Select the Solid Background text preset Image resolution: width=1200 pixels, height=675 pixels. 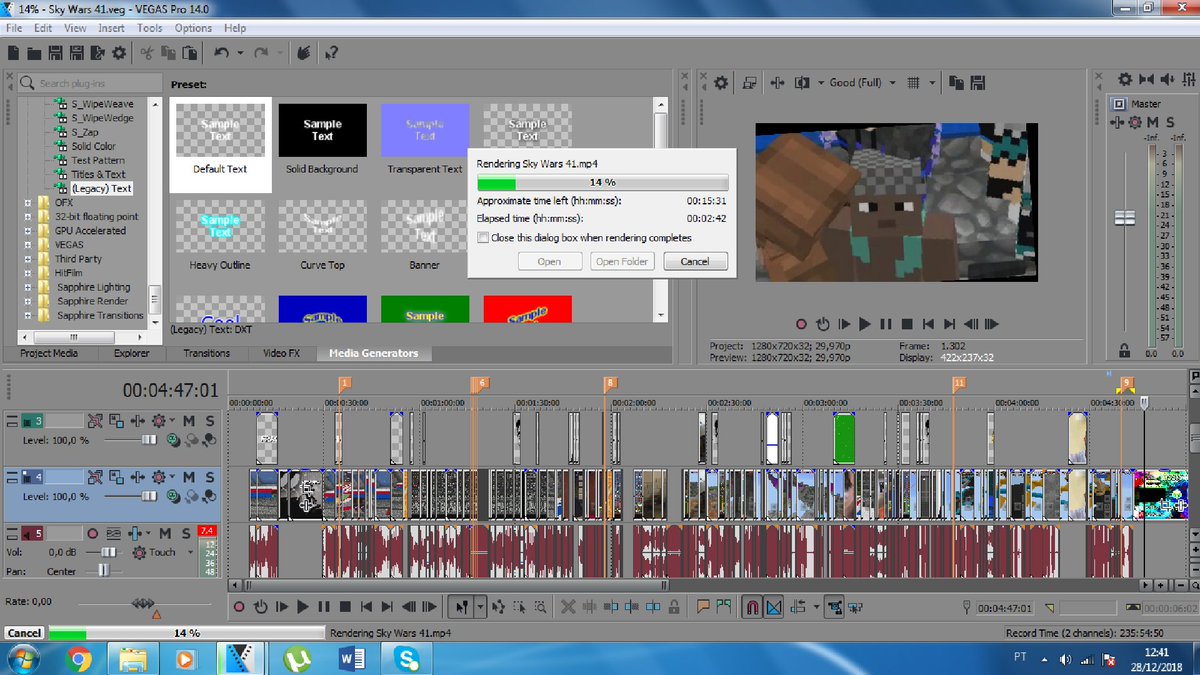(x=322, y=140)
